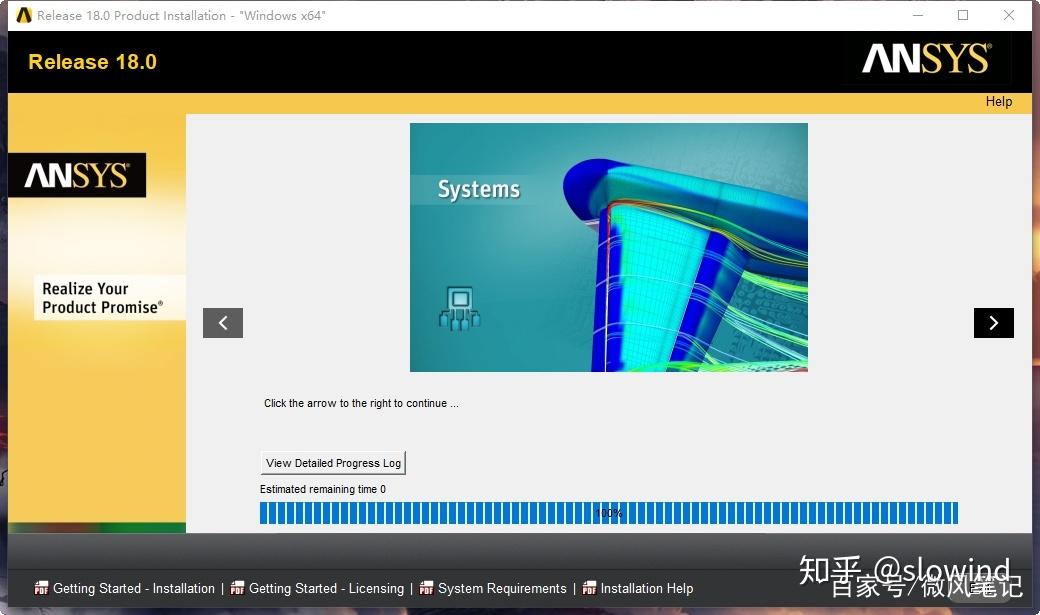Open the Getting Started - Licensing PDF icon
This screenshot has height=615, width=1040.
(239, 588)
